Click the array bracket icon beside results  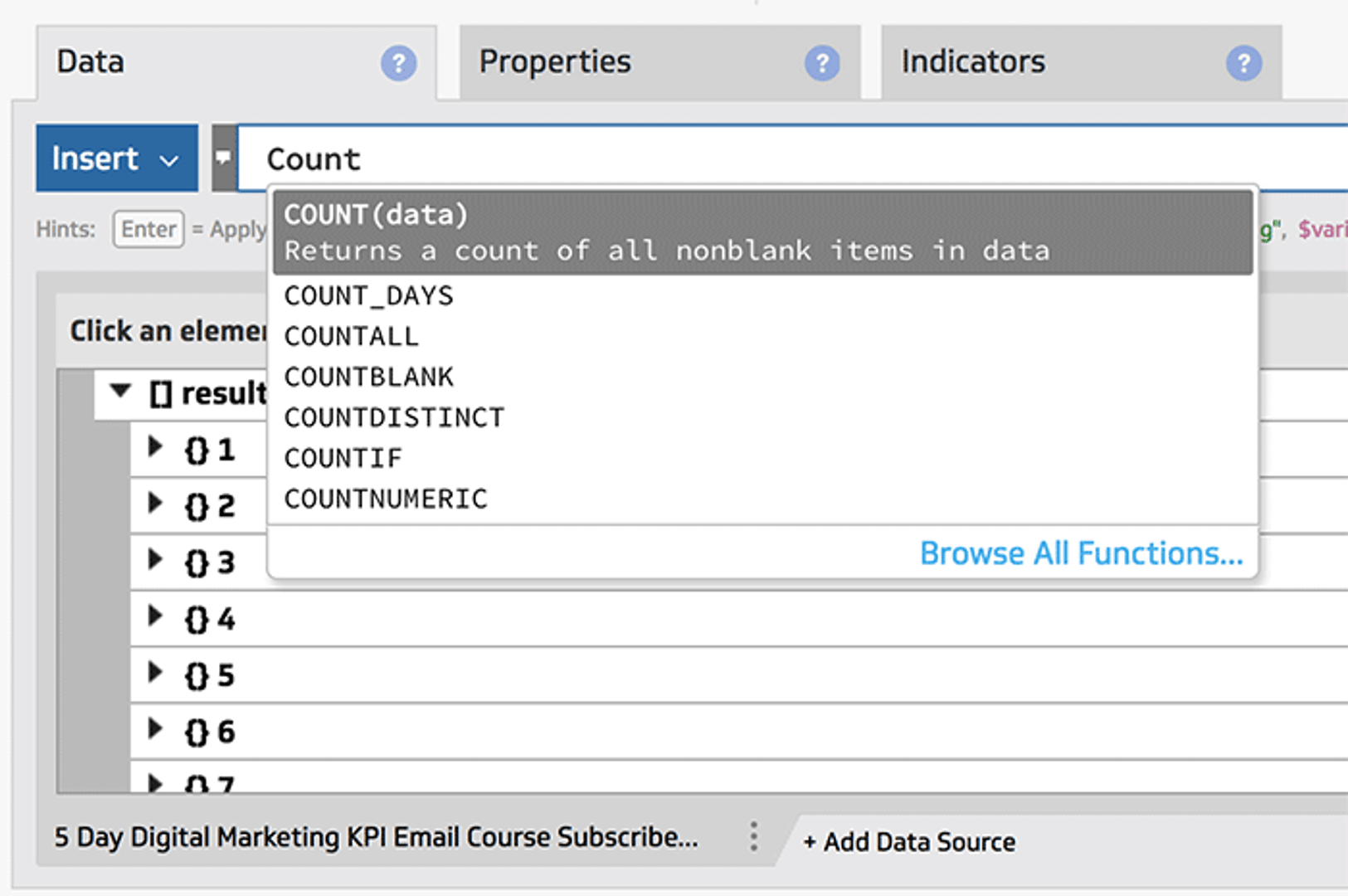162,392
